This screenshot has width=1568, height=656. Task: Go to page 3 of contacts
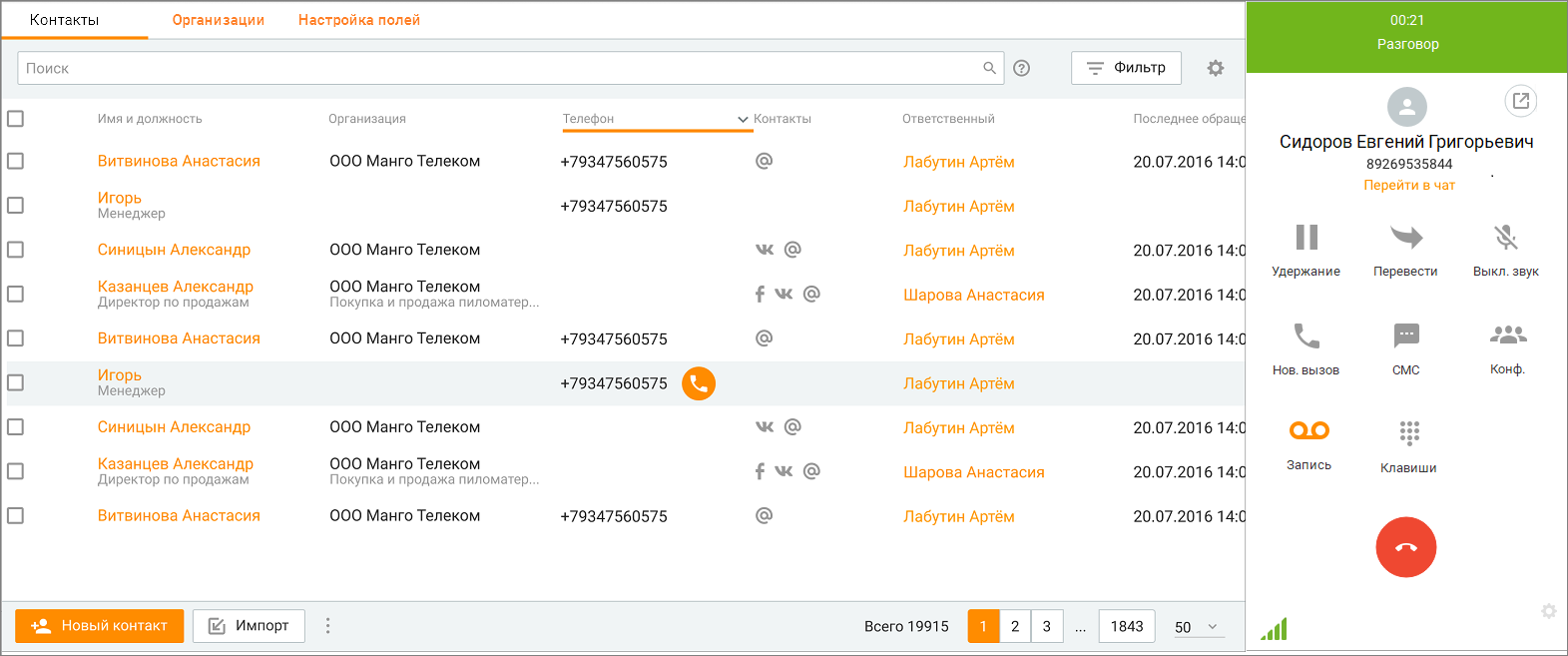1047,626
